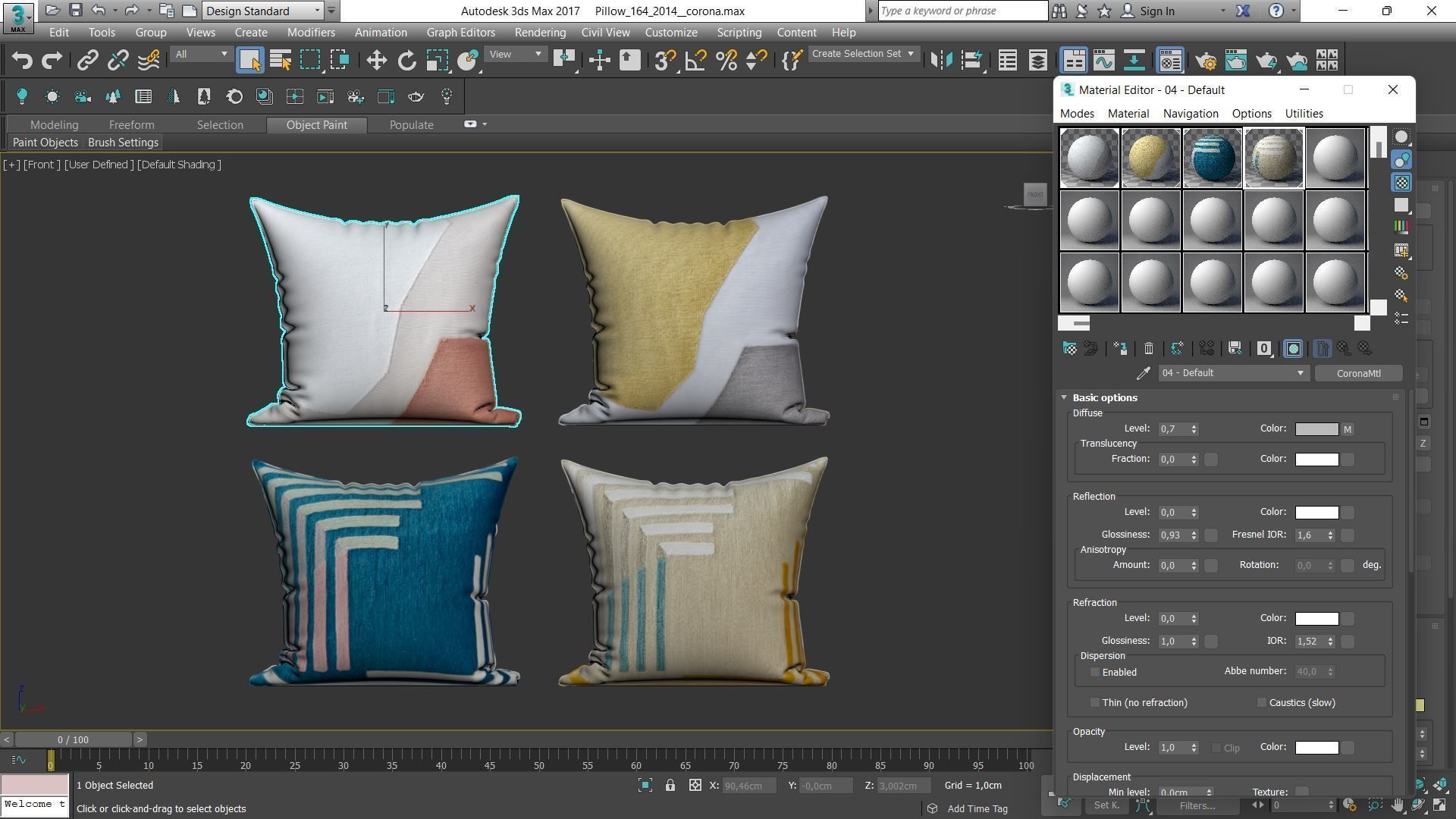The image size is (1456, 819).
Task: Click the Mirror tool icon
Action: [941, 61]
